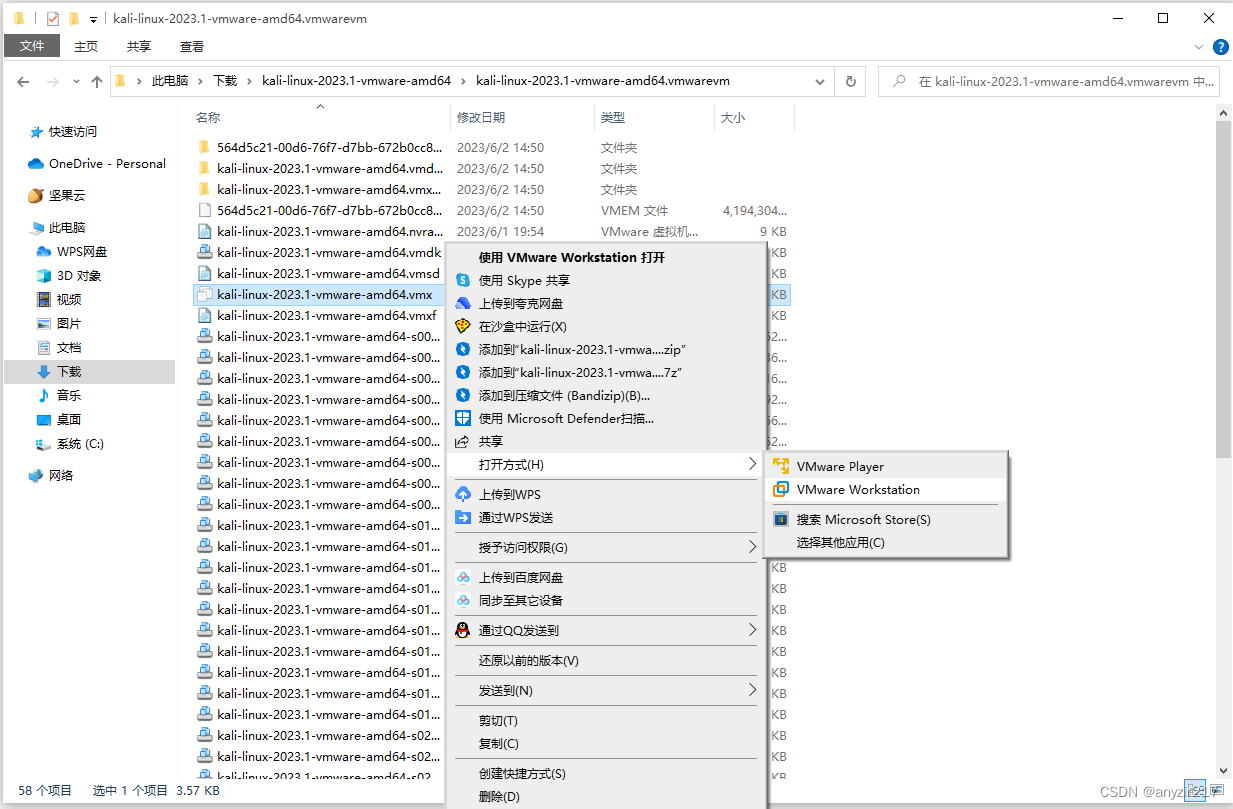Select 网络 in the navigation pane

pyautogui.click(x=61, y=476)
